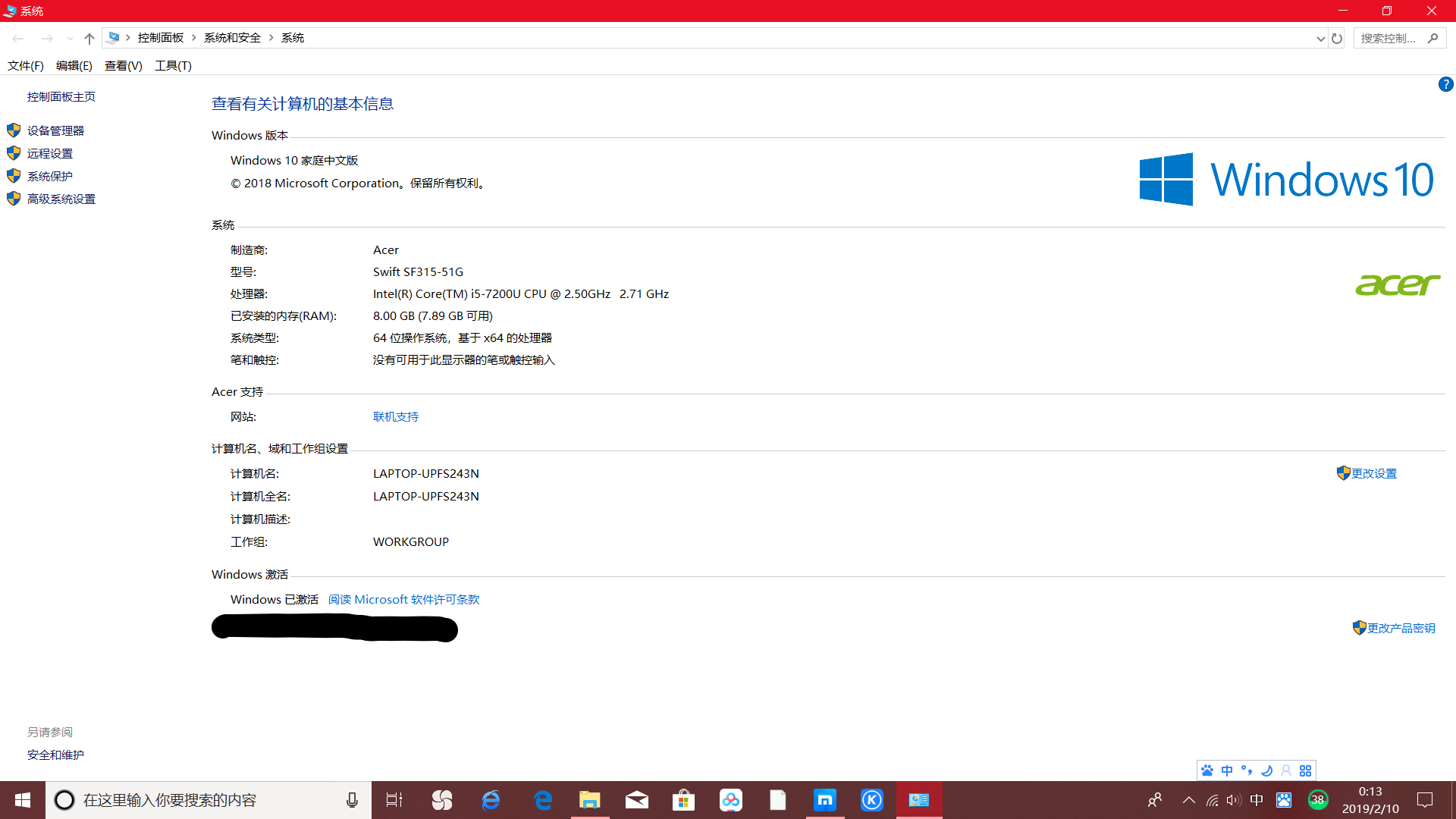Select 系统和安全 in the breadcrumb path
This screenshot has height=819, width=1456.
pos(232,37)
